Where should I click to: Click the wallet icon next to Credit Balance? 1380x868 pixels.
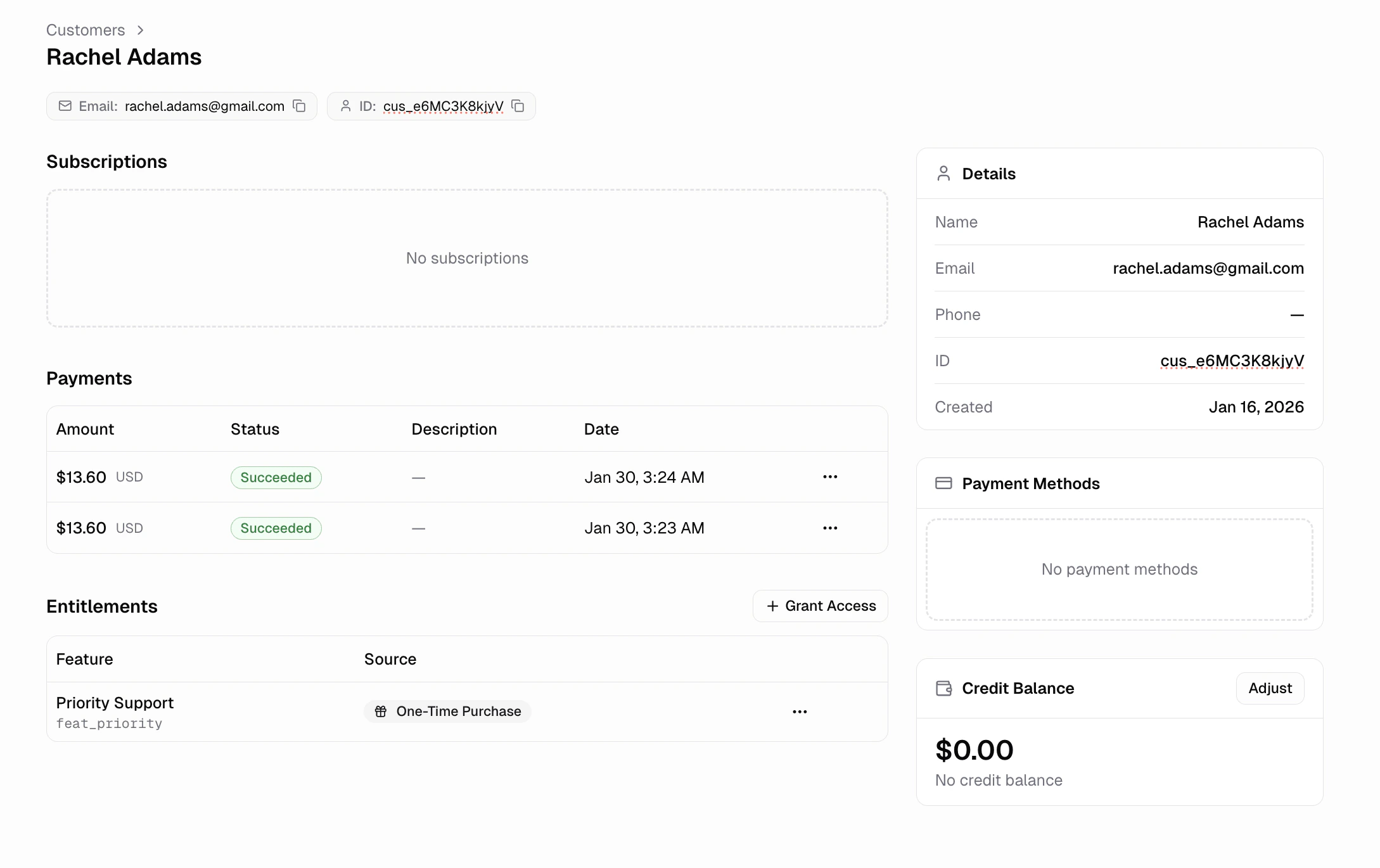click(x=943, y=688)
